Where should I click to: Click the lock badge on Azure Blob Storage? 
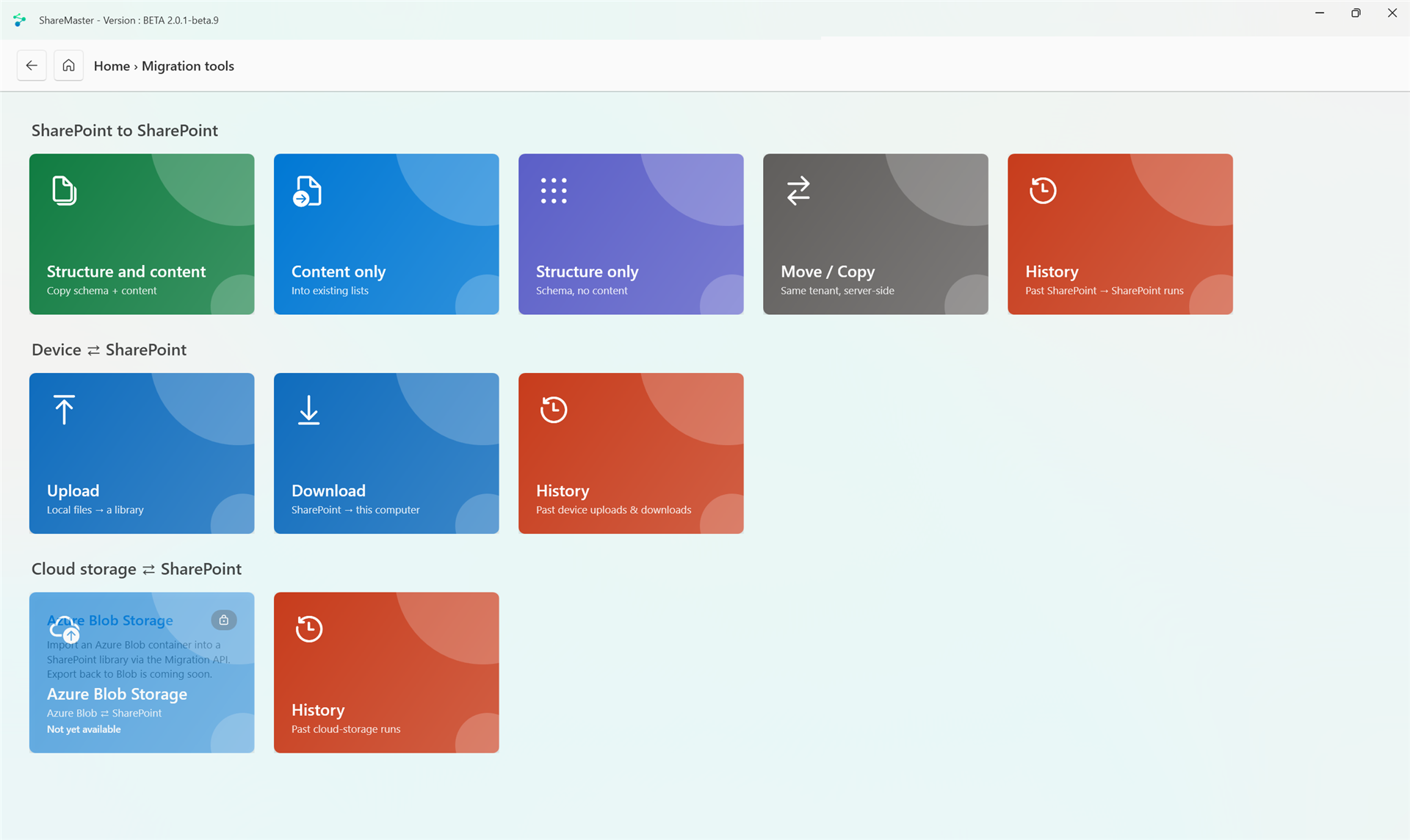coord(224,620)
